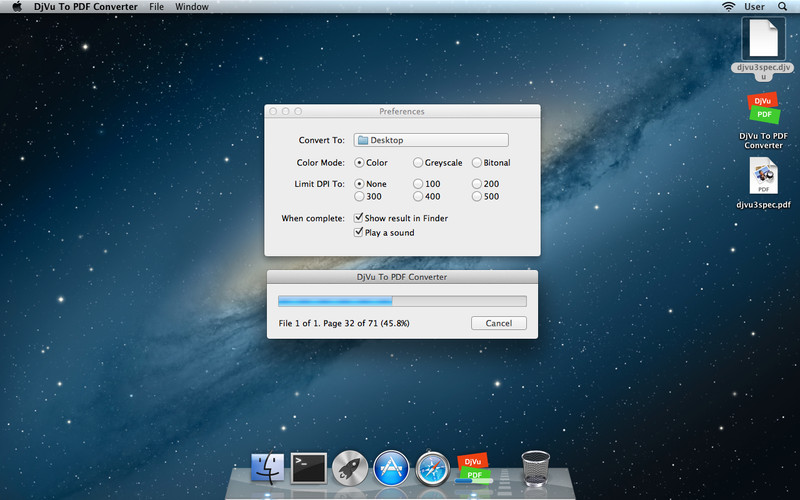
Task: Set DPI limit to 100
Action: pos(418,184)
